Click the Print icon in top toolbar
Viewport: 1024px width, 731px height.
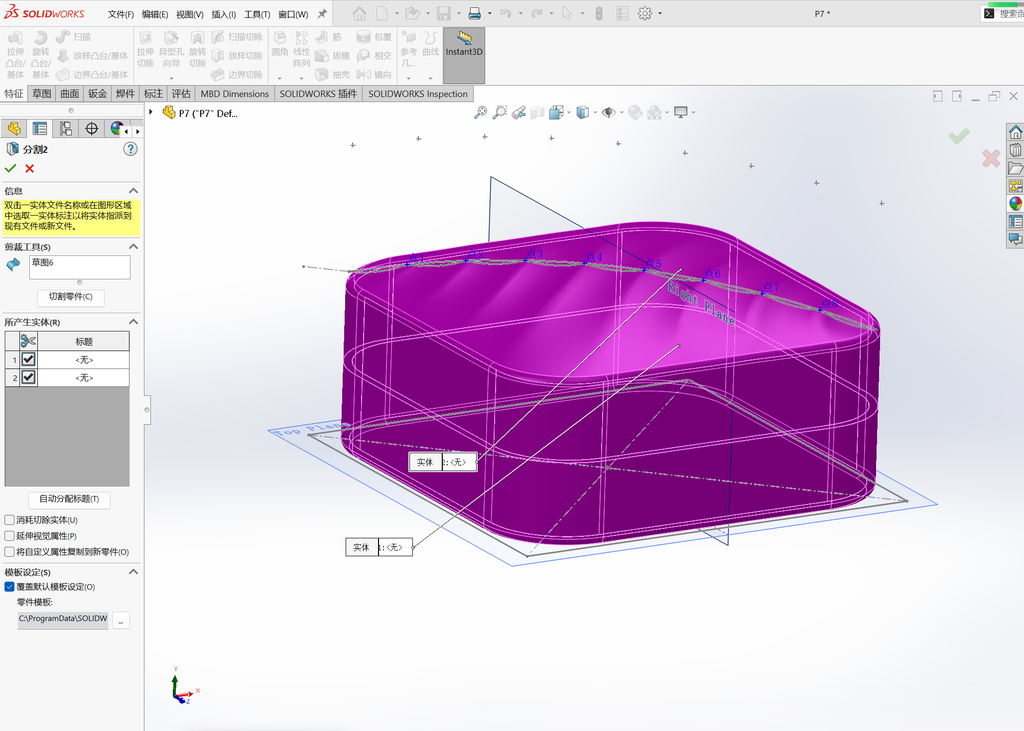click(475, 13)
